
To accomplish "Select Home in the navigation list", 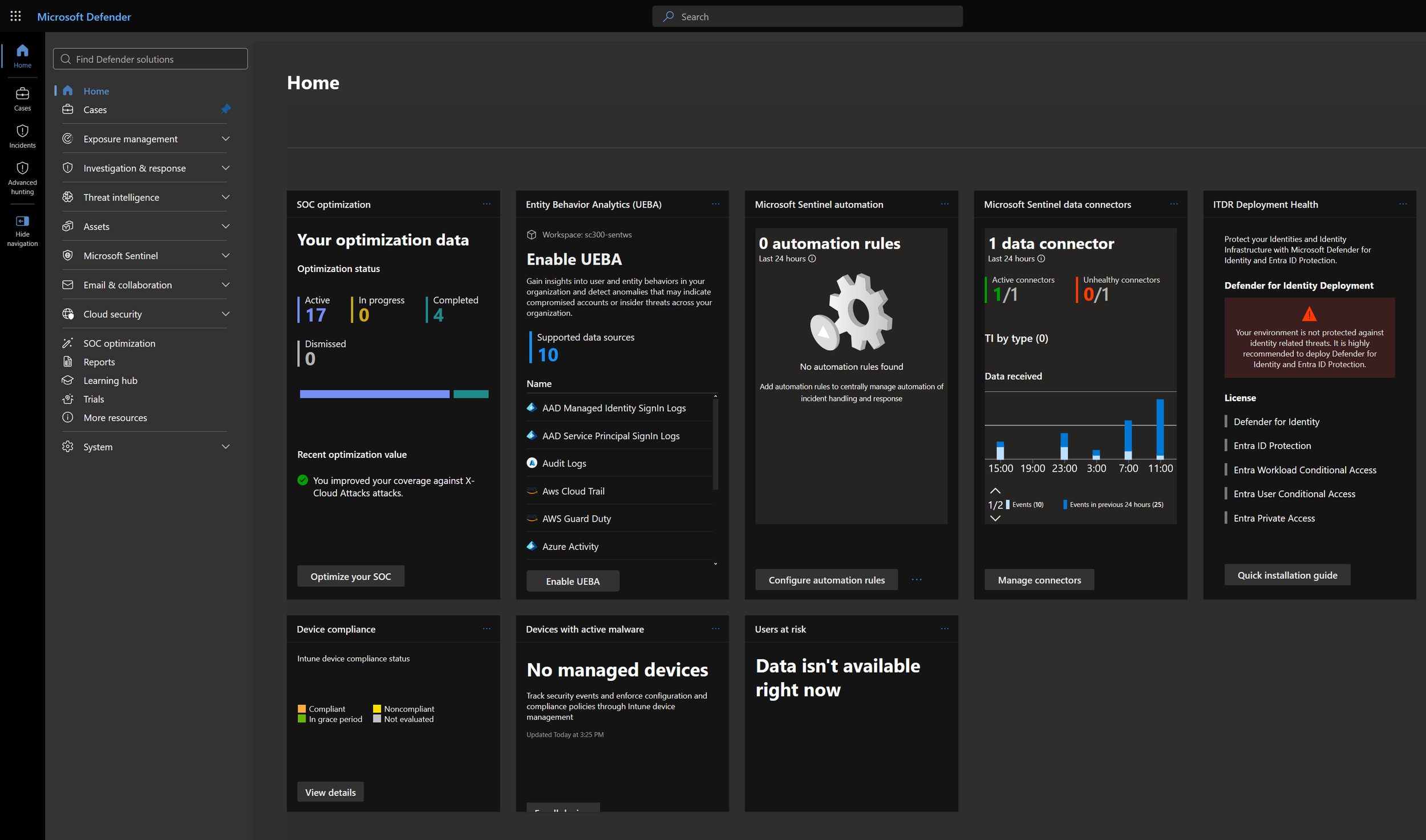I will tap(96, 91).
